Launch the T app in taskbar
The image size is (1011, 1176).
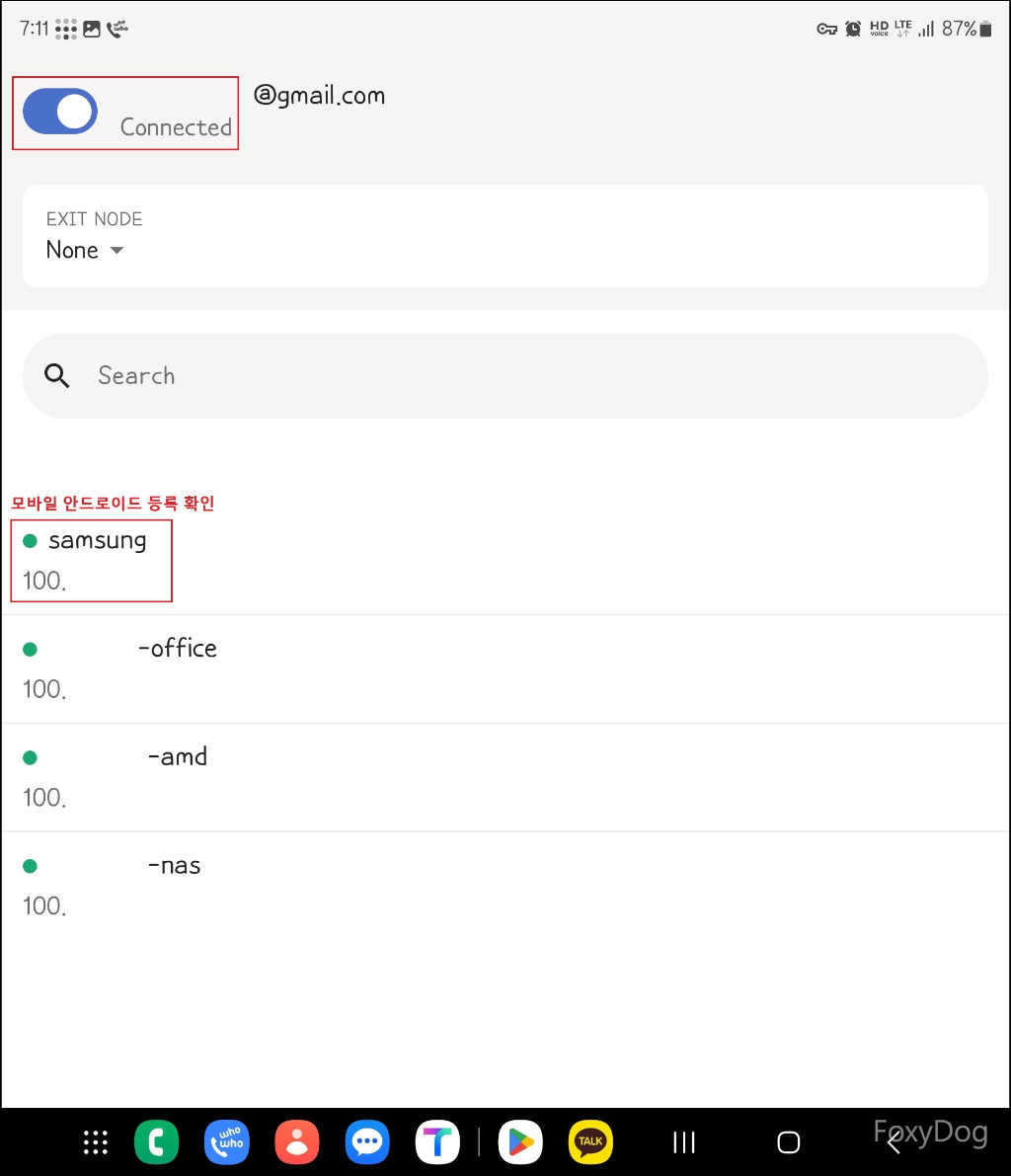(438, 1142)
